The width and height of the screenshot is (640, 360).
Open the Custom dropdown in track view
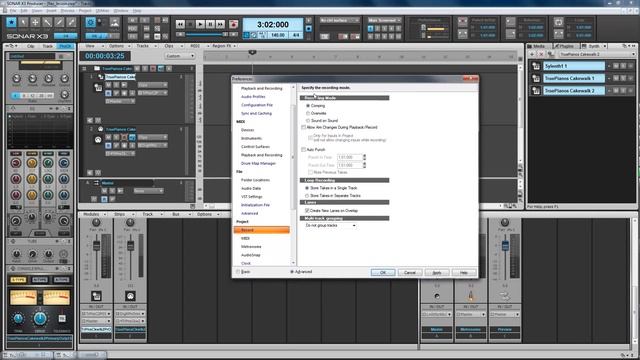[180, 56]
